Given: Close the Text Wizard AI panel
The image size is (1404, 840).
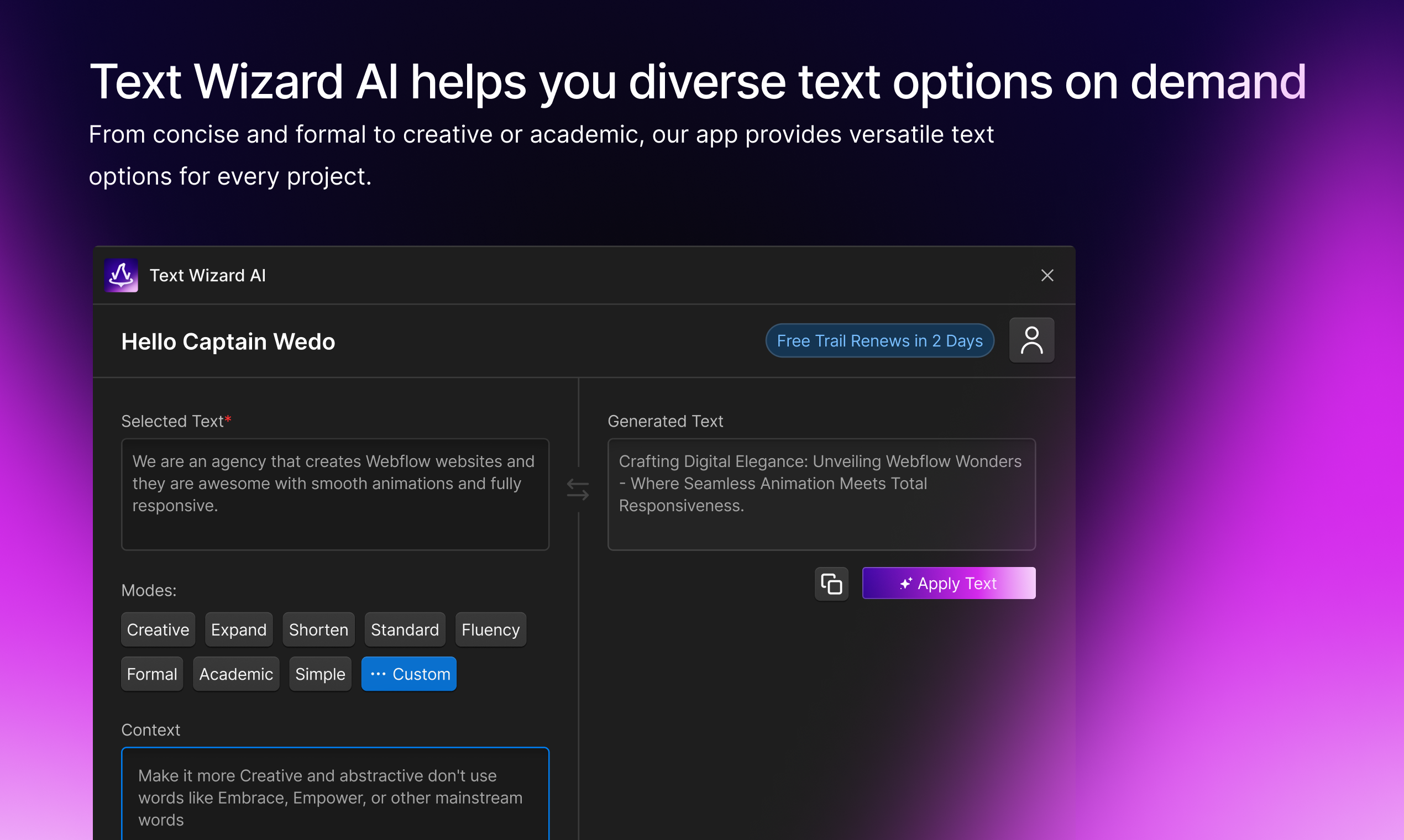Looking at the screenshot, I should click(x=1047, y=275).
